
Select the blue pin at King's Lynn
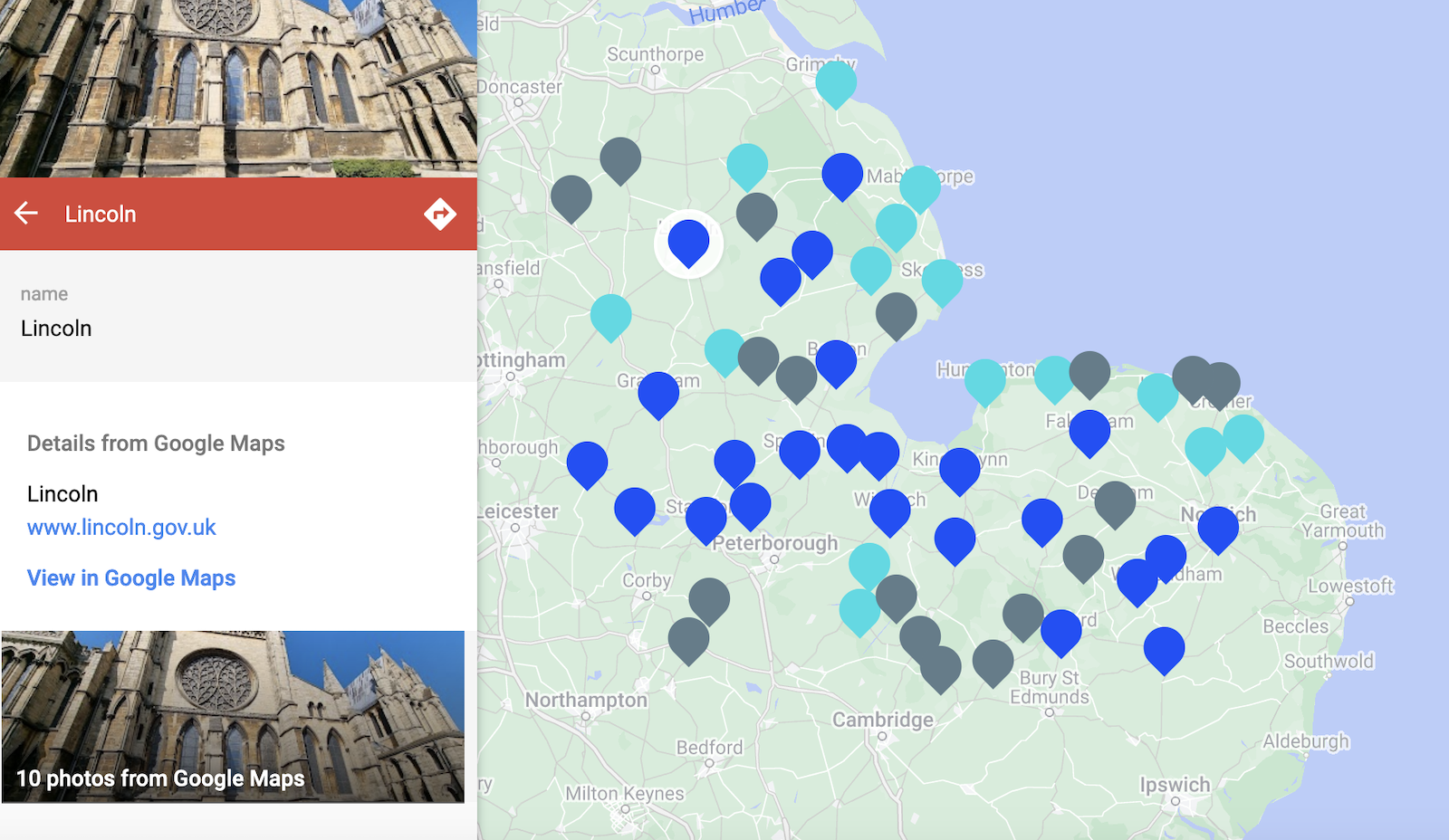959,468
